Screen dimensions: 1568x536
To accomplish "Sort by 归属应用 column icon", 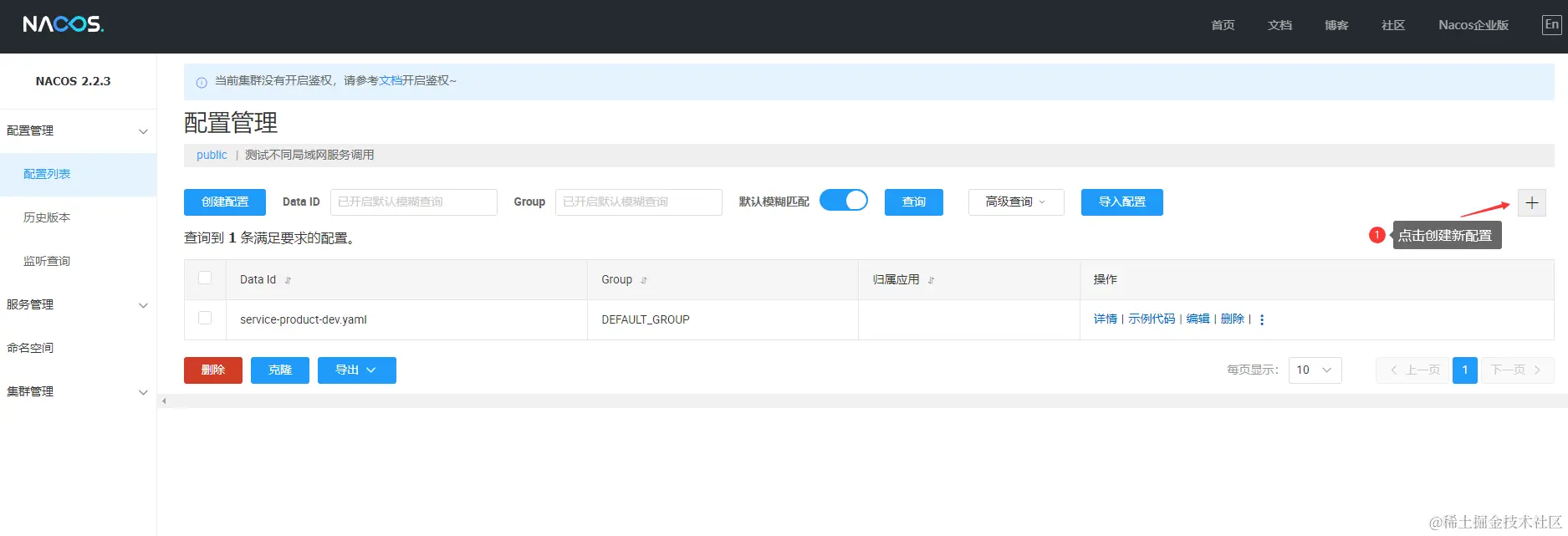I will [931, 280].
